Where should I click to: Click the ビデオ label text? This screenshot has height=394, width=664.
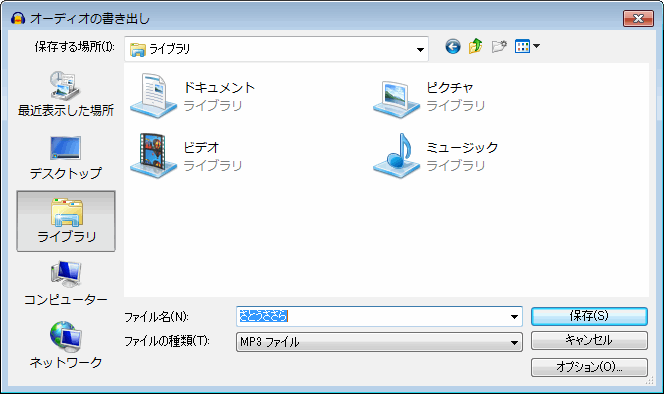[x=201, y=148]
